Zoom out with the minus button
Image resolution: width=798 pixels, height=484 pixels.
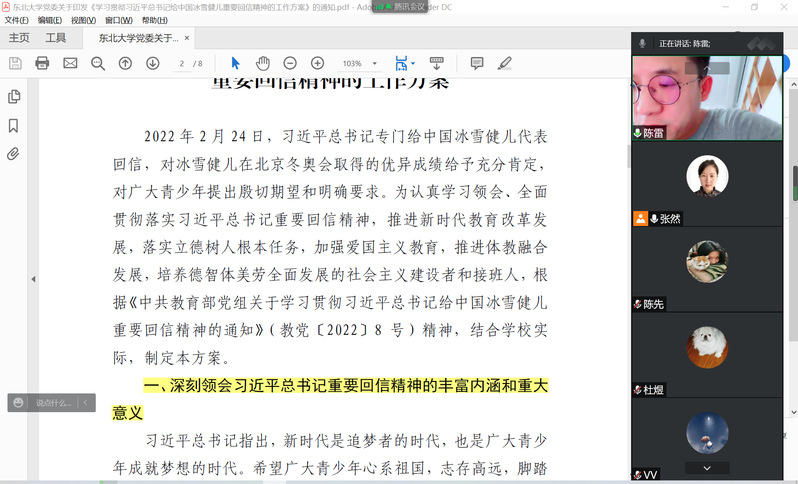tap(290, 63)
